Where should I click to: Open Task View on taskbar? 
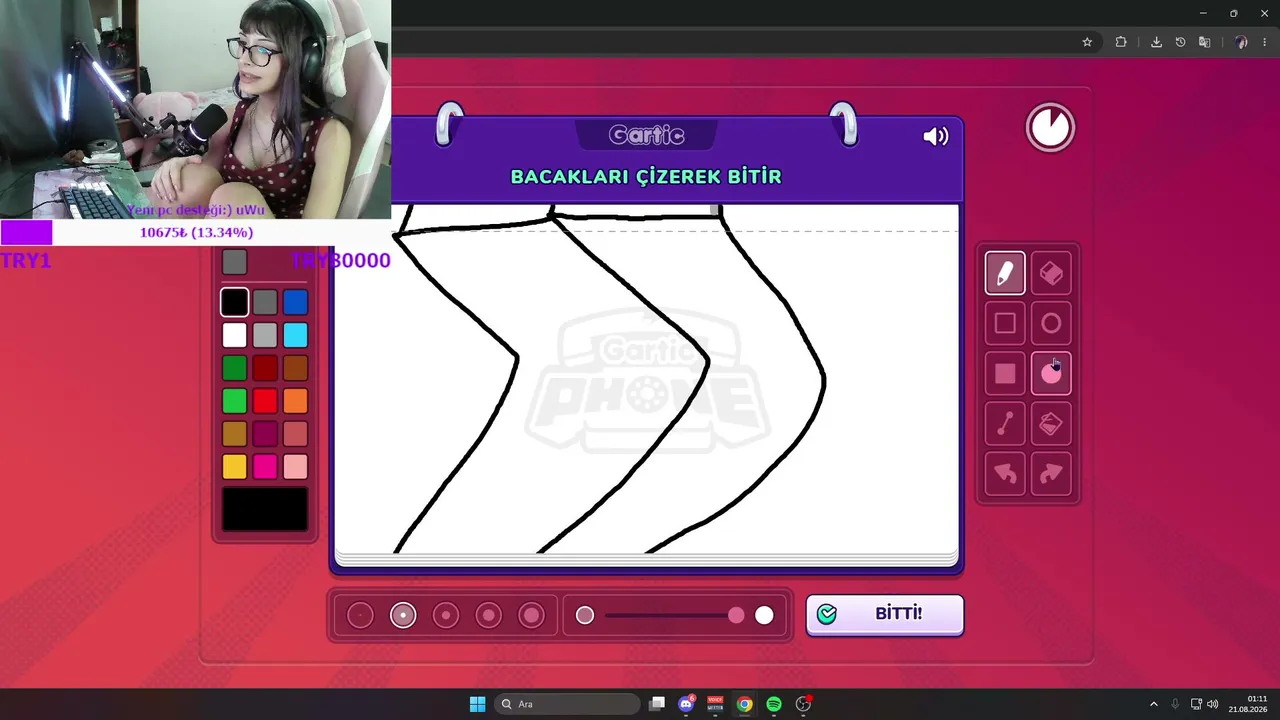(657, 704)
